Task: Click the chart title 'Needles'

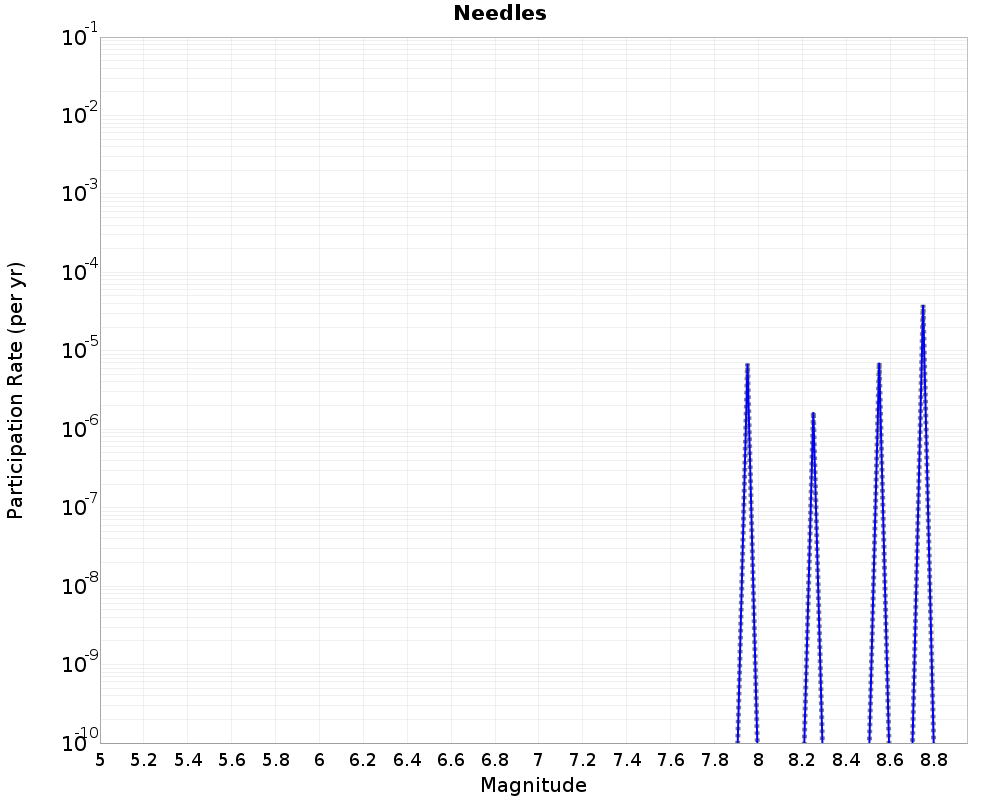Action: click(x=500, y=13)
